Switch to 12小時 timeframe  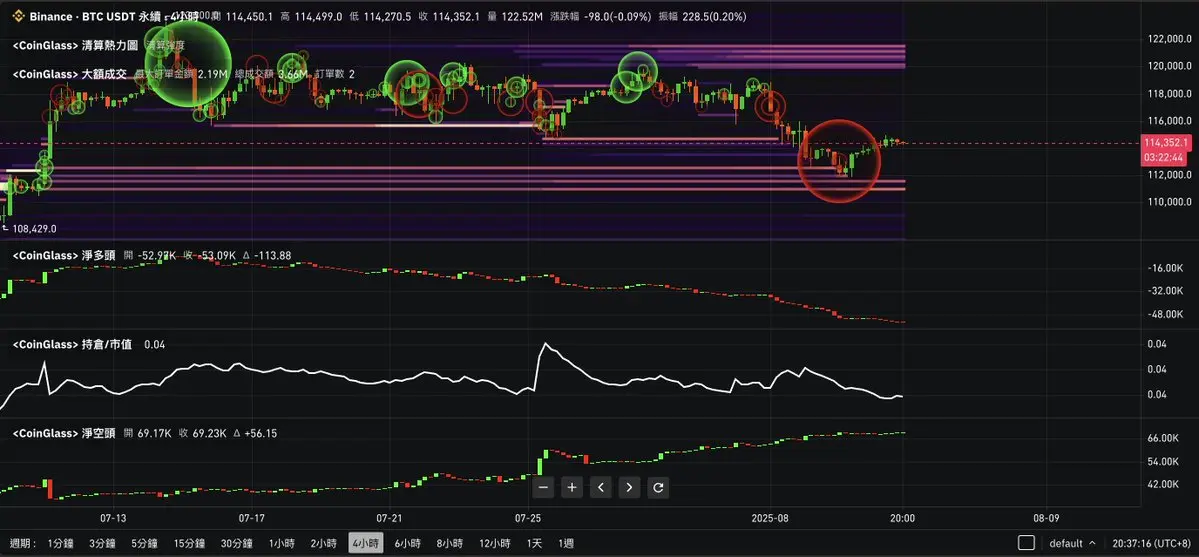click(495, 543)
